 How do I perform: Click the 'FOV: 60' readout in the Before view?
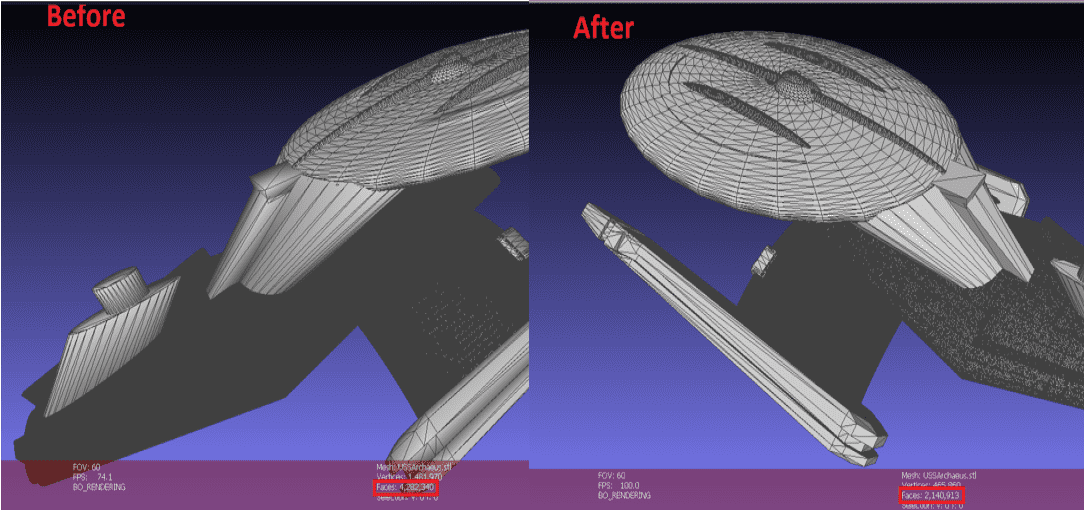86,467
